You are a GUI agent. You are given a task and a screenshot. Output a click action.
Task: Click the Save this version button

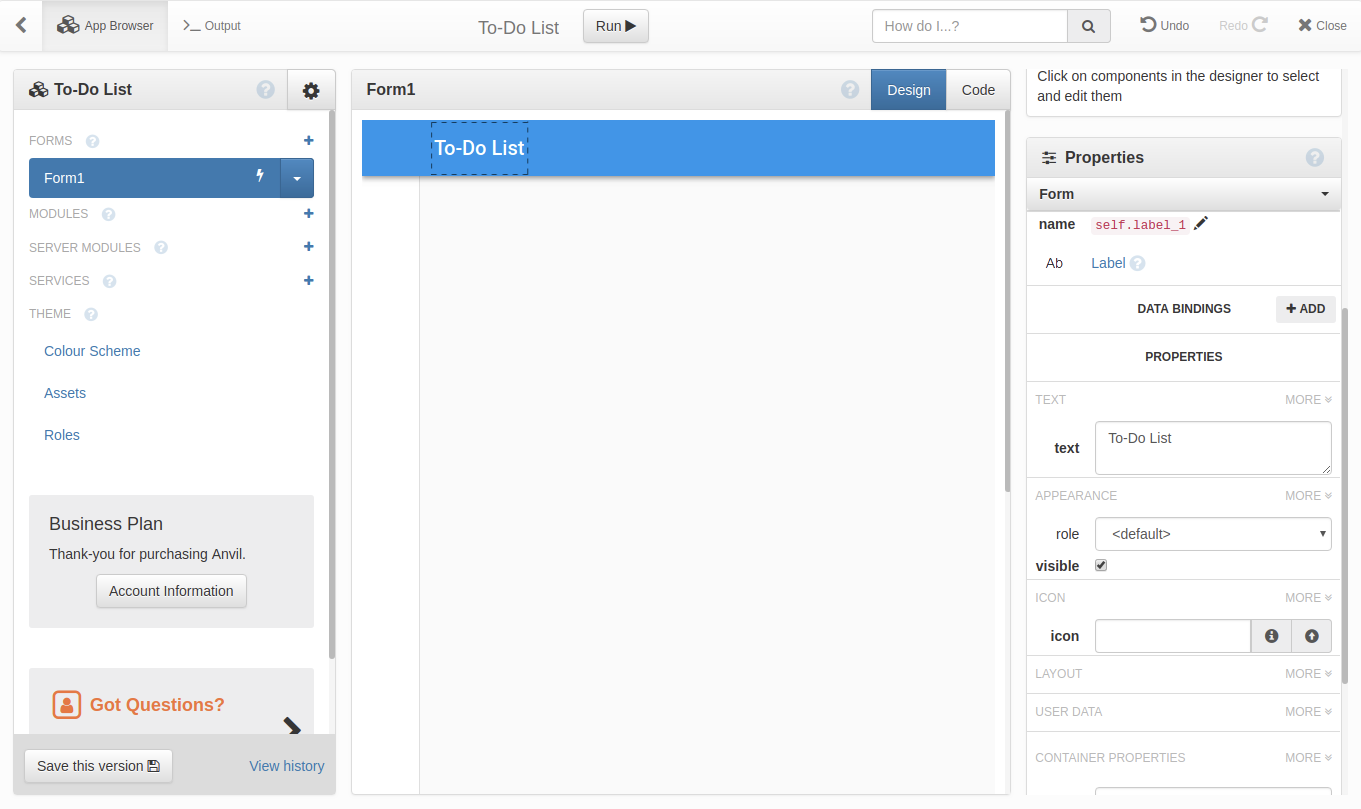98,766
